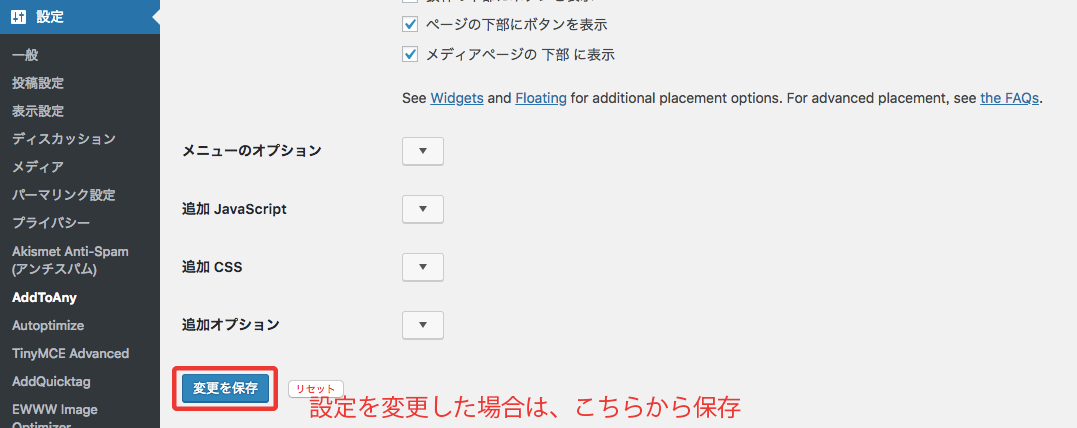
Task: Open the Widgets link
Action: click(x=457, y=98)
